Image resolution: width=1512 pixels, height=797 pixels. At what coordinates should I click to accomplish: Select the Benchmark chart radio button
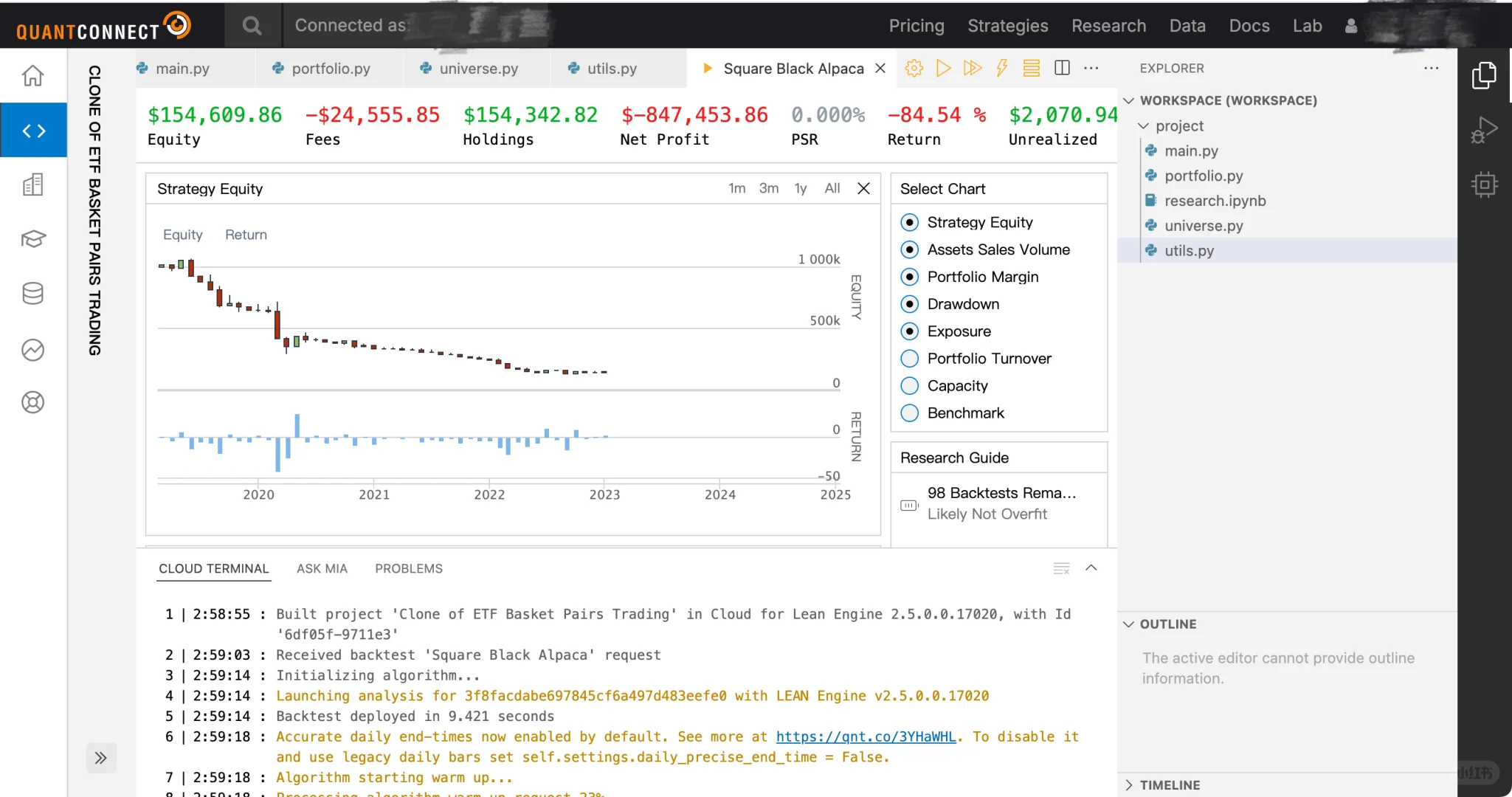(x=910, y=413)
